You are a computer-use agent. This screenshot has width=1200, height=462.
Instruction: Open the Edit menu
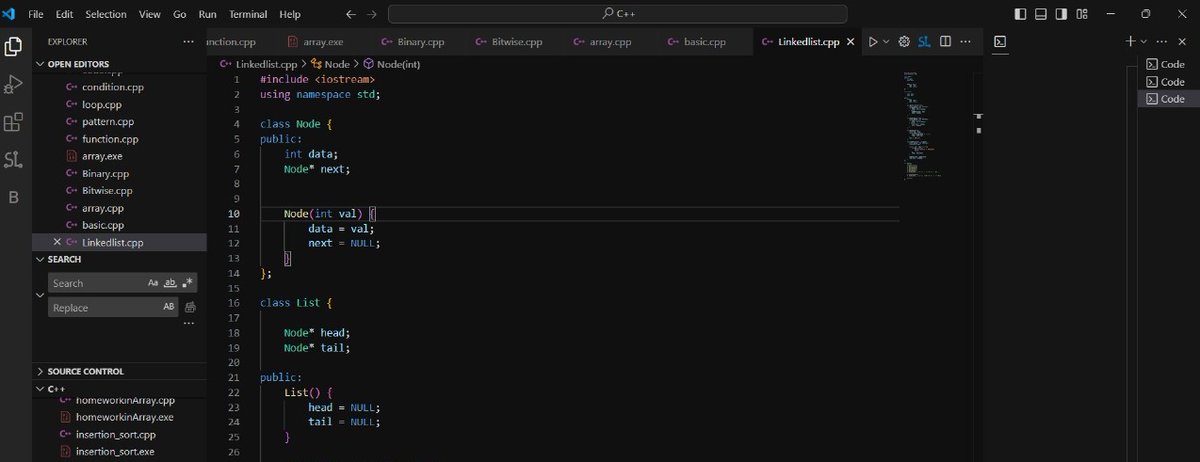coord(65,15)
